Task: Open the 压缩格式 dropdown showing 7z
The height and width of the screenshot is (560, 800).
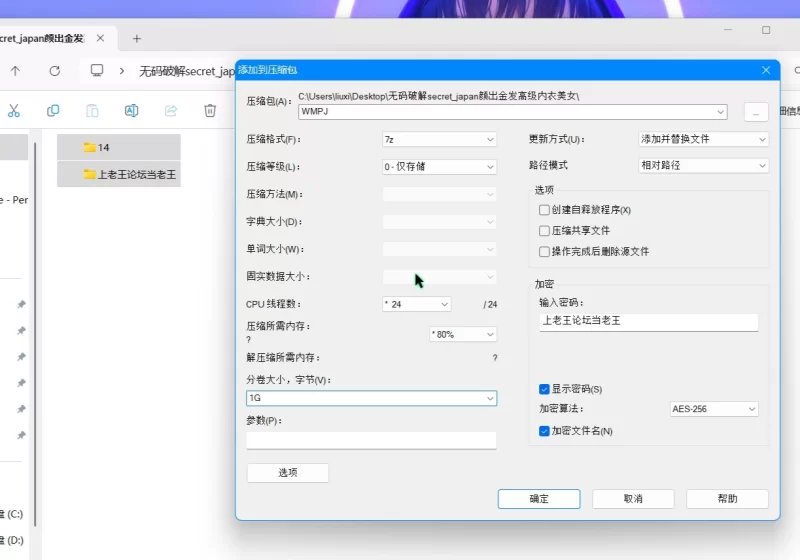Action: tap(439, 139)
